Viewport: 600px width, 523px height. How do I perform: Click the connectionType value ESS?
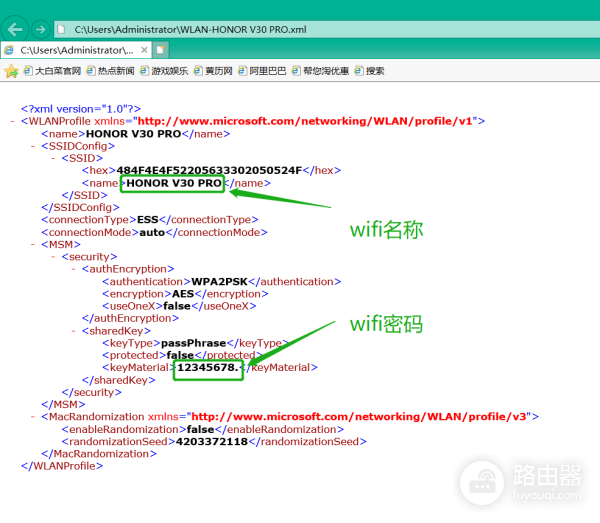(x=148, y=220)
